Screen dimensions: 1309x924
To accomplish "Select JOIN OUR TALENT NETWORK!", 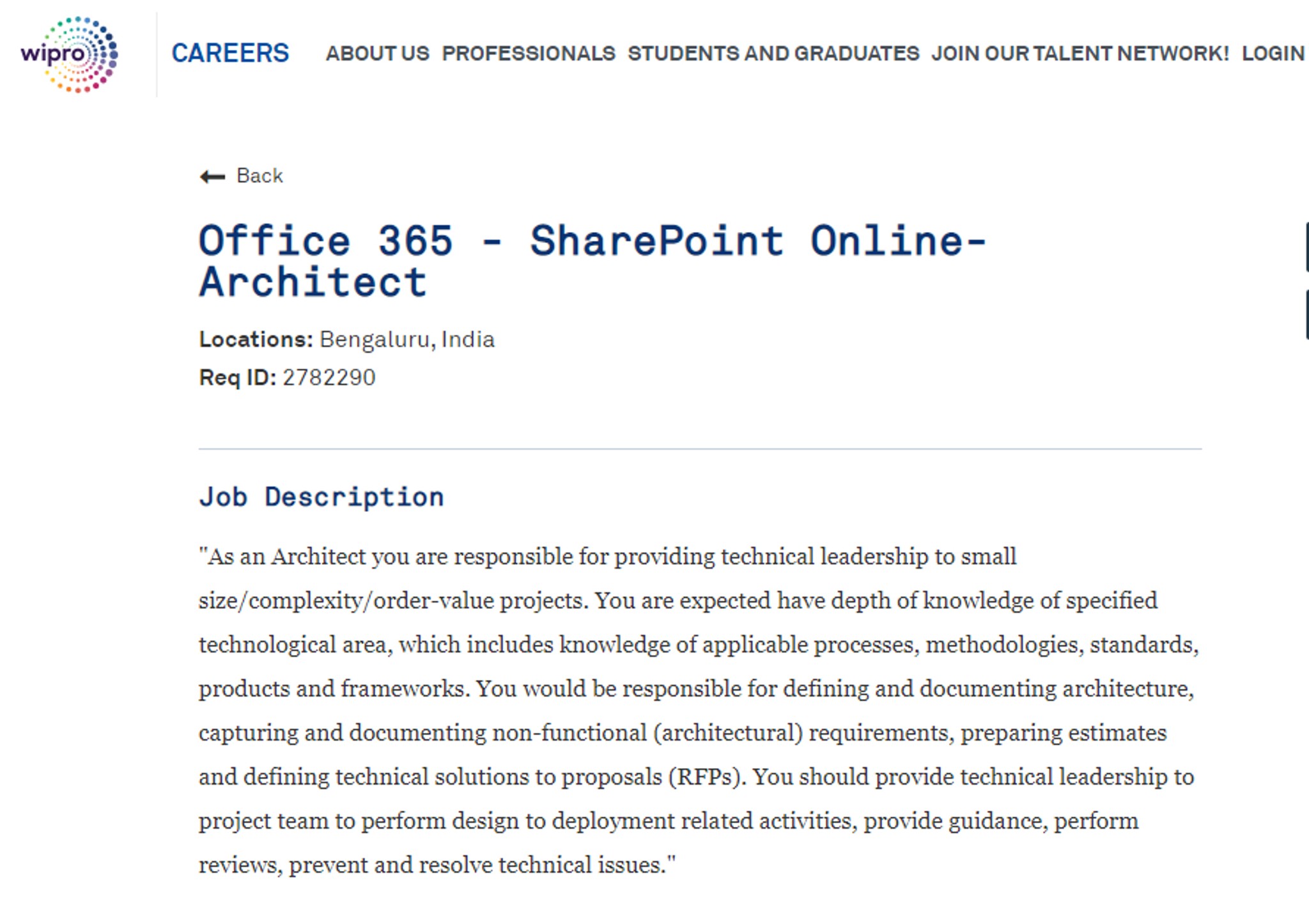I will point(1080,54).
